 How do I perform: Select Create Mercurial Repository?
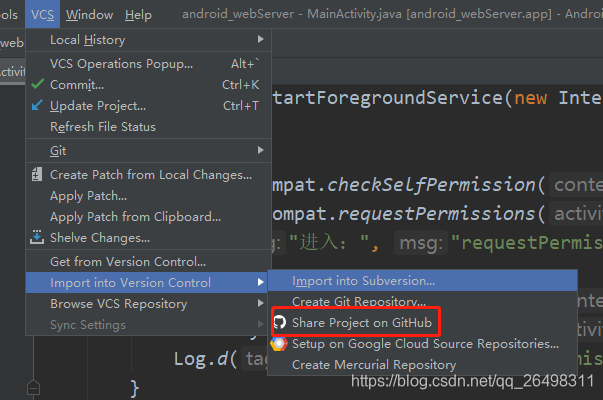[x=423, y=364]
